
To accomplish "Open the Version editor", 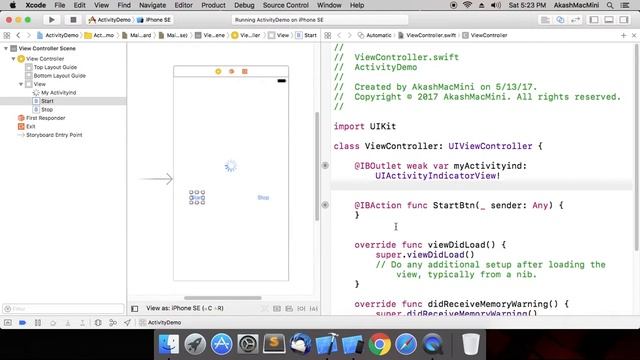I will 575,20.
